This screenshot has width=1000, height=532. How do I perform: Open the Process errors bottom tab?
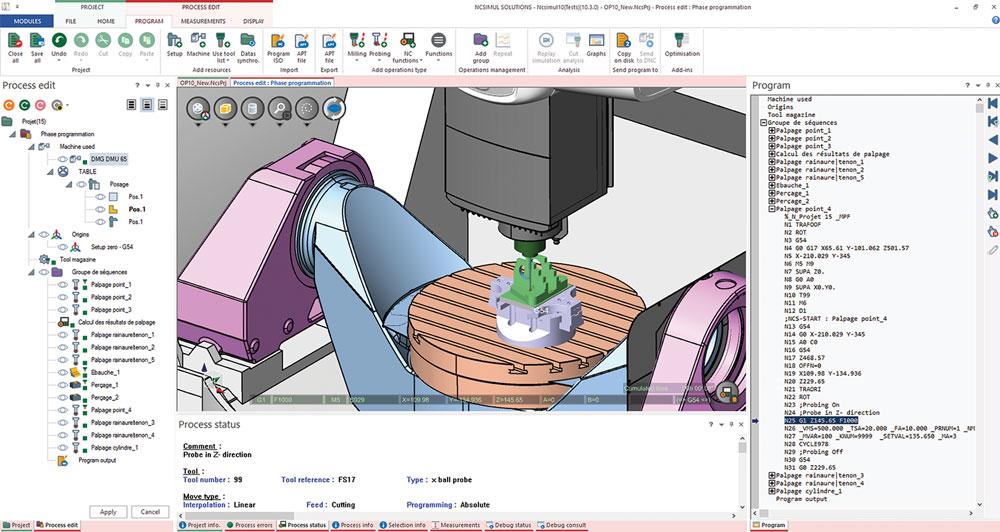[x=249, y=525]
